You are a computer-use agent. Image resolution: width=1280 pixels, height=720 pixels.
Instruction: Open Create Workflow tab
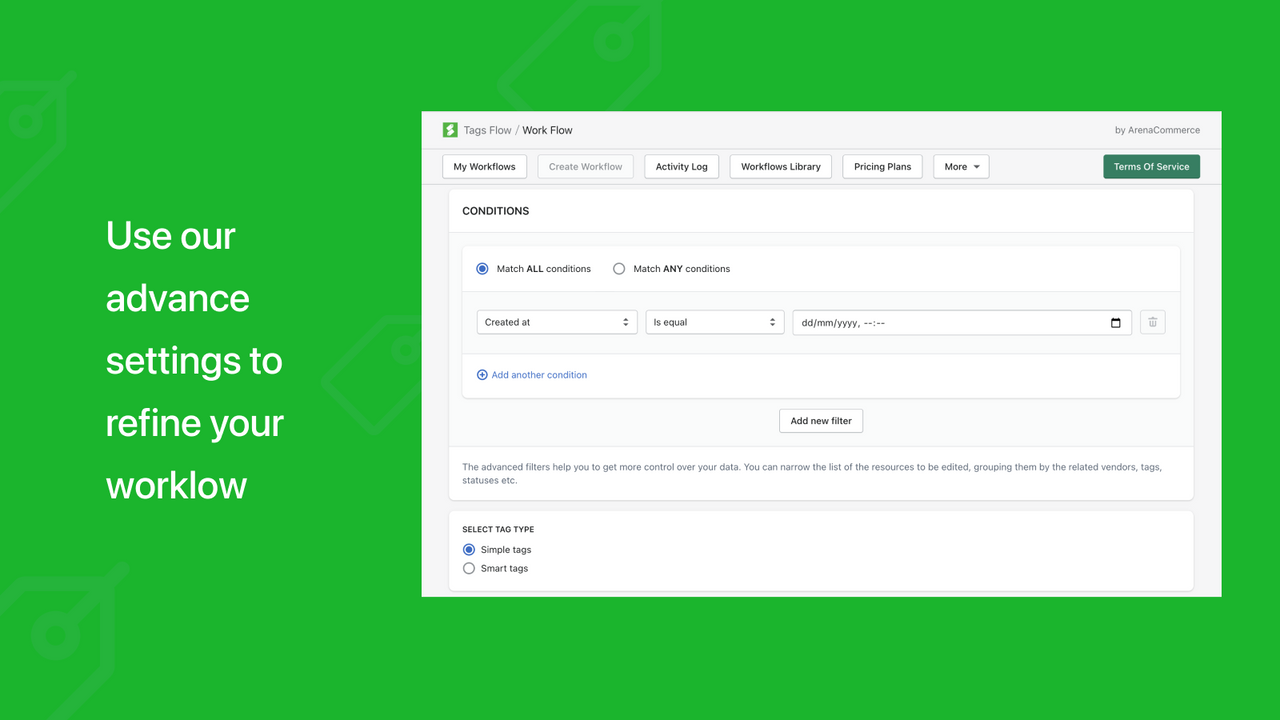(586, 167)
